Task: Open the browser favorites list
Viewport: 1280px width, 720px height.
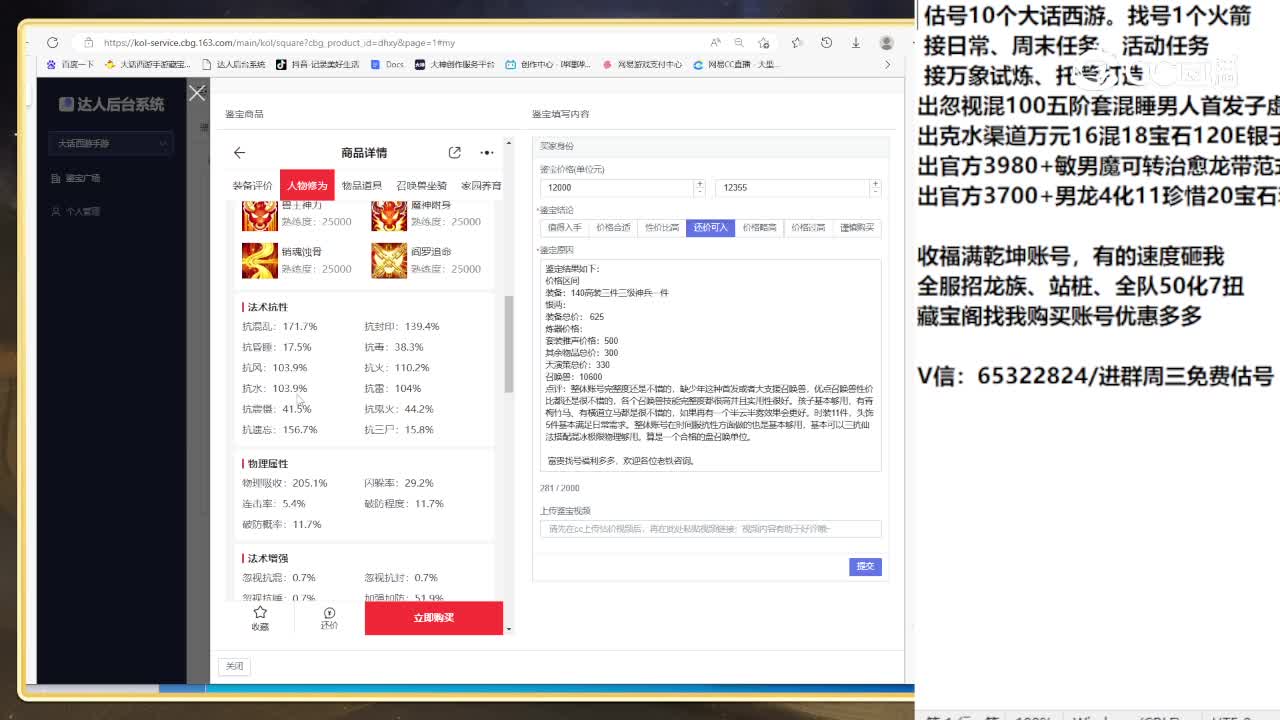Action: (x=797, y=43)
